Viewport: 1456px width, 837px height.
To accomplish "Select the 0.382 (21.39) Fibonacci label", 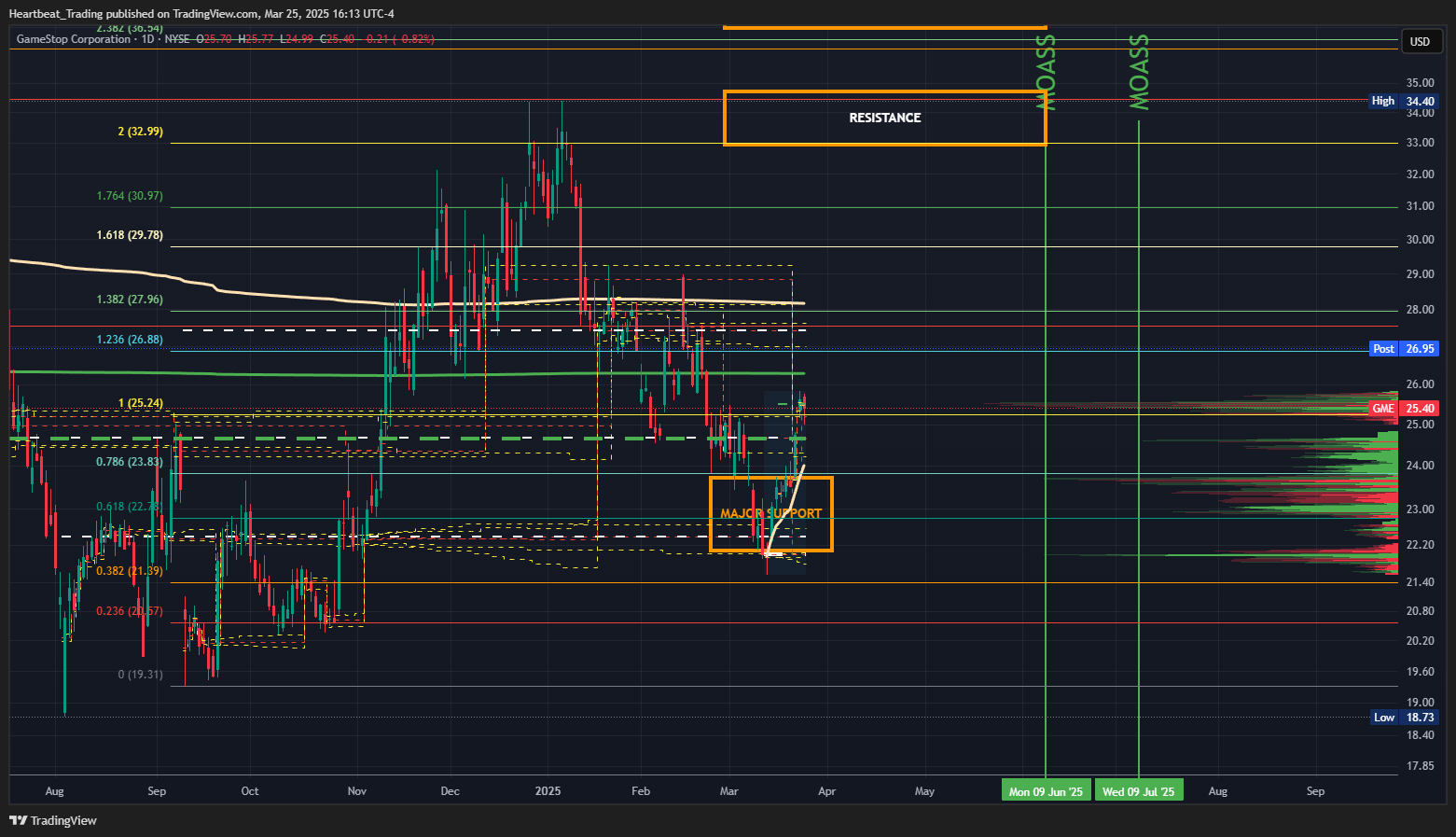I will pos(130,570).
